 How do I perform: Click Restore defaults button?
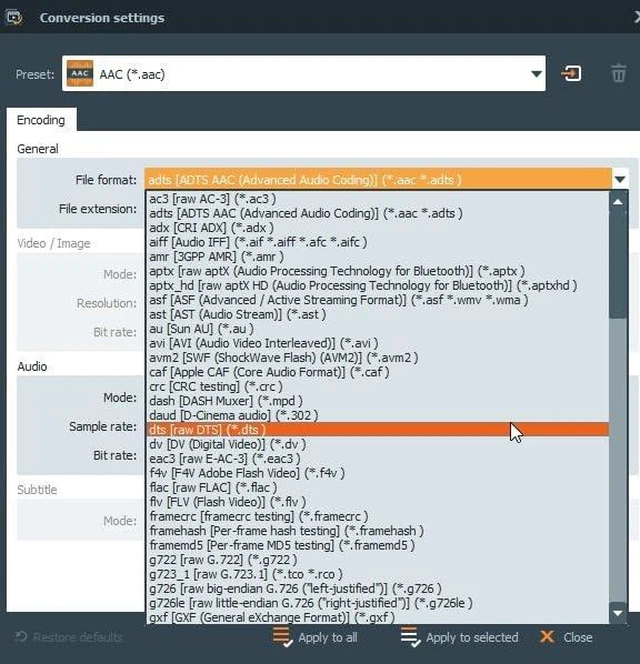pyautogui.click(x=69, y=637)
